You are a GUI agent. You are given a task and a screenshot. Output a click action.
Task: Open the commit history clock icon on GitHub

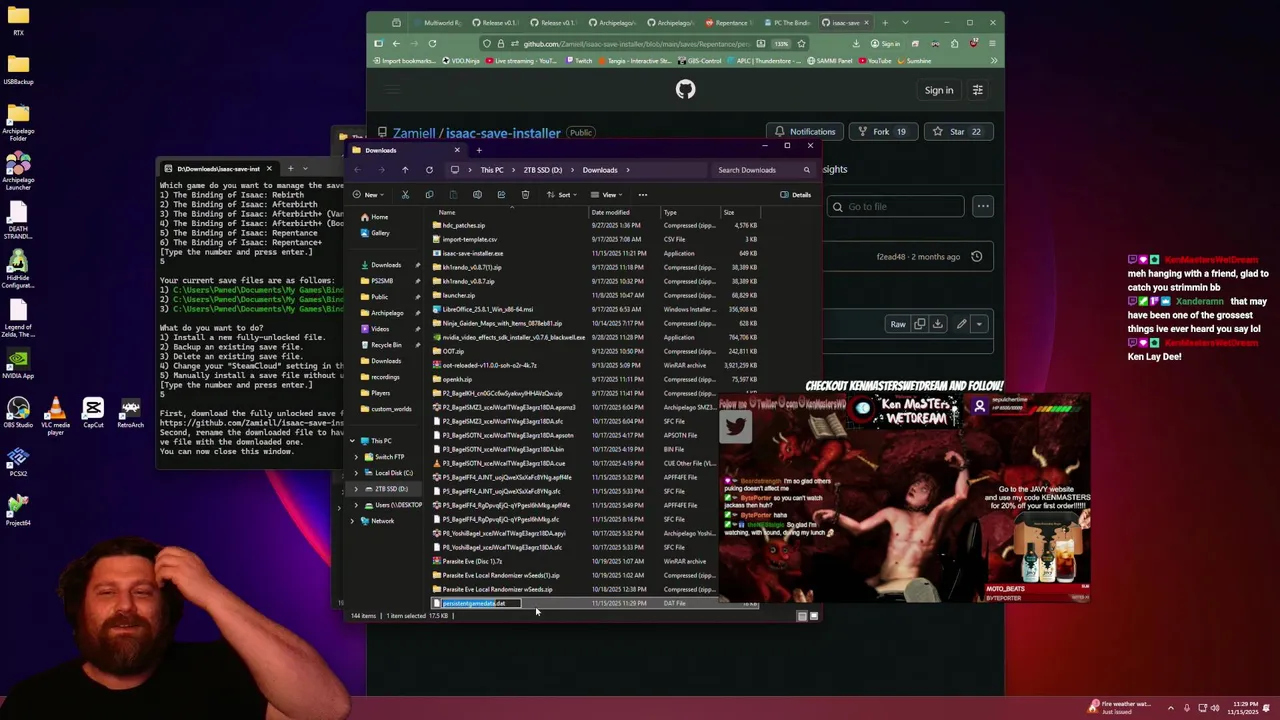976,257
